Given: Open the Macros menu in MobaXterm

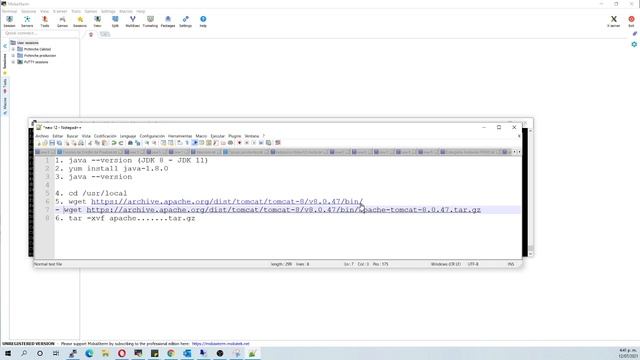Looking at the screenshot, I should (126, 11).
